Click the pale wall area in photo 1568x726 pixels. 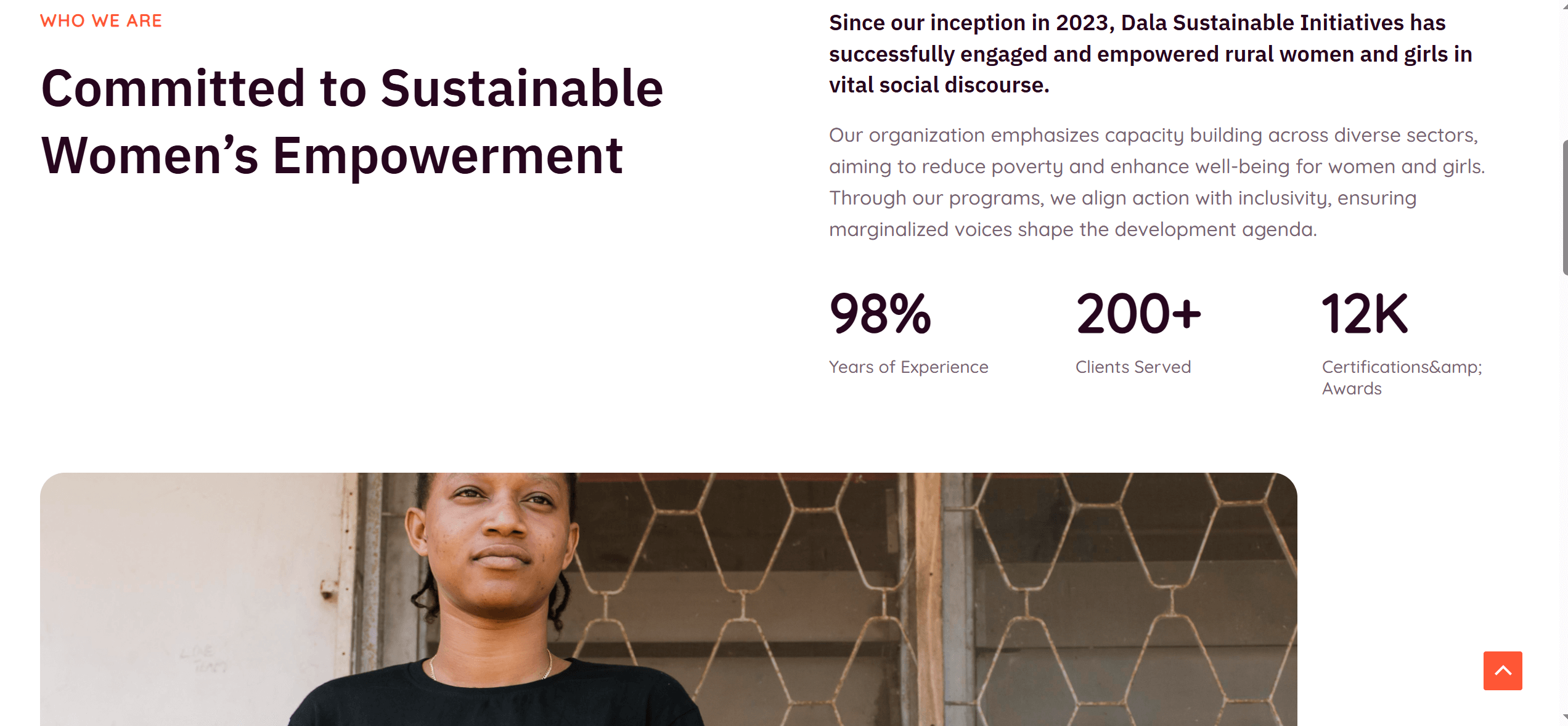click(185, 585)
